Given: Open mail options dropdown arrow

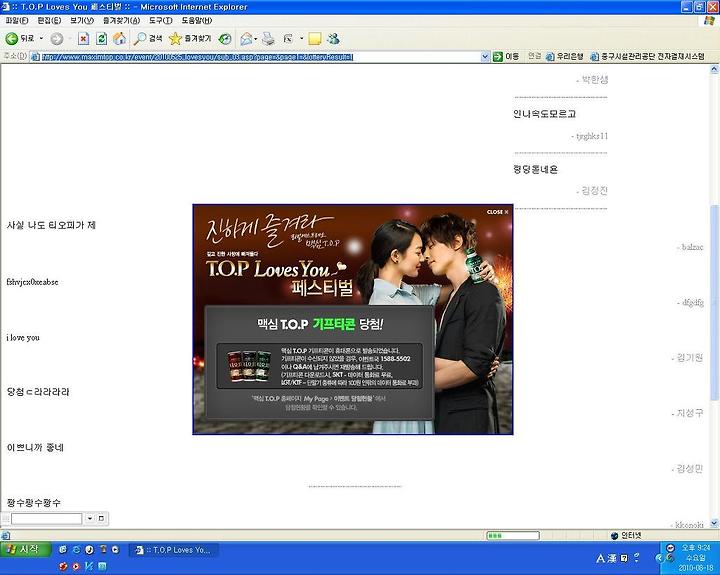Looking at the screenshot, I should click(x=255, y=39).
